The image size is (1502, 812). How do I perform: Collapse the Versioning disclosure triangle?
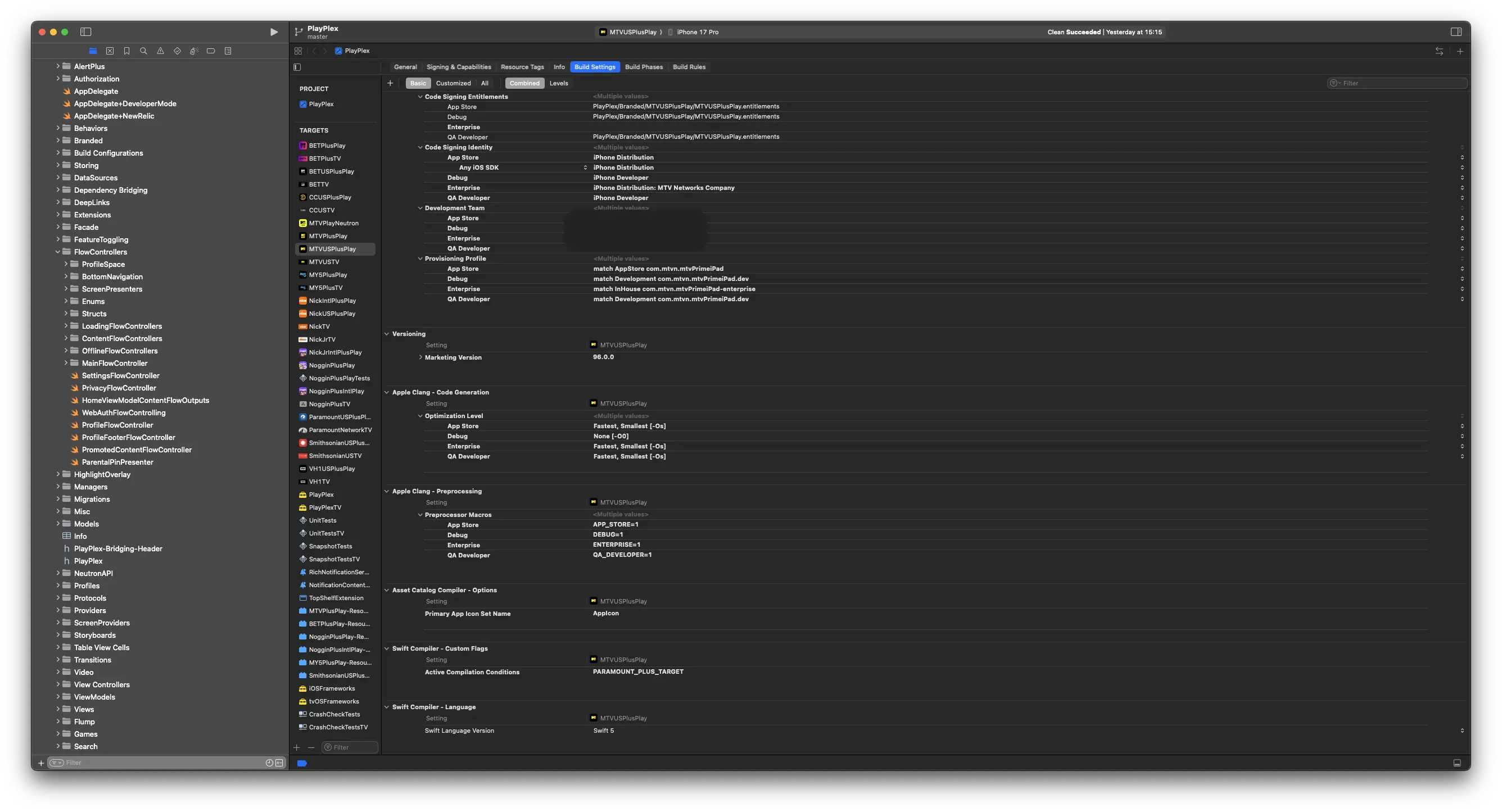click(387, 333)
